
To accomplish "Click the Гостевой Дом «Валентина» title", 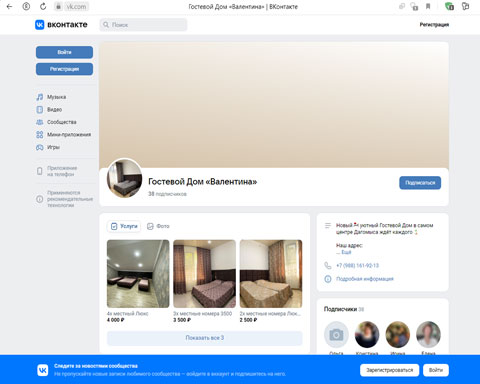I will 203,182.
